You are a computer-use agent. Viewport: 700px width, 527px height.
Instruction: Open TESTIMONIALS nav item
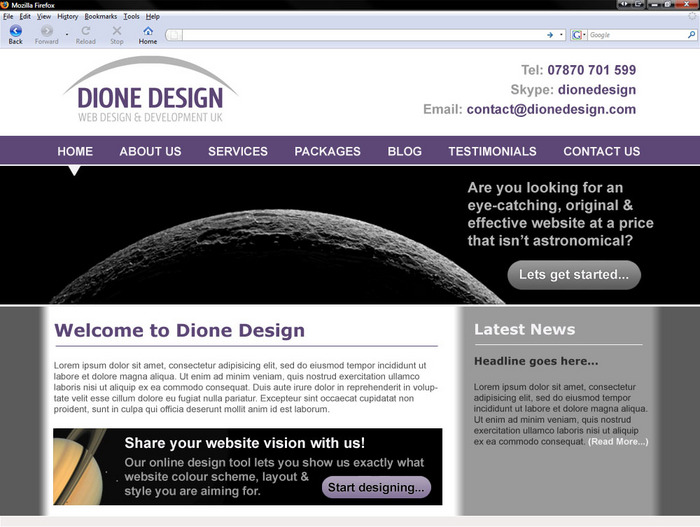click(x=492, y=151)
